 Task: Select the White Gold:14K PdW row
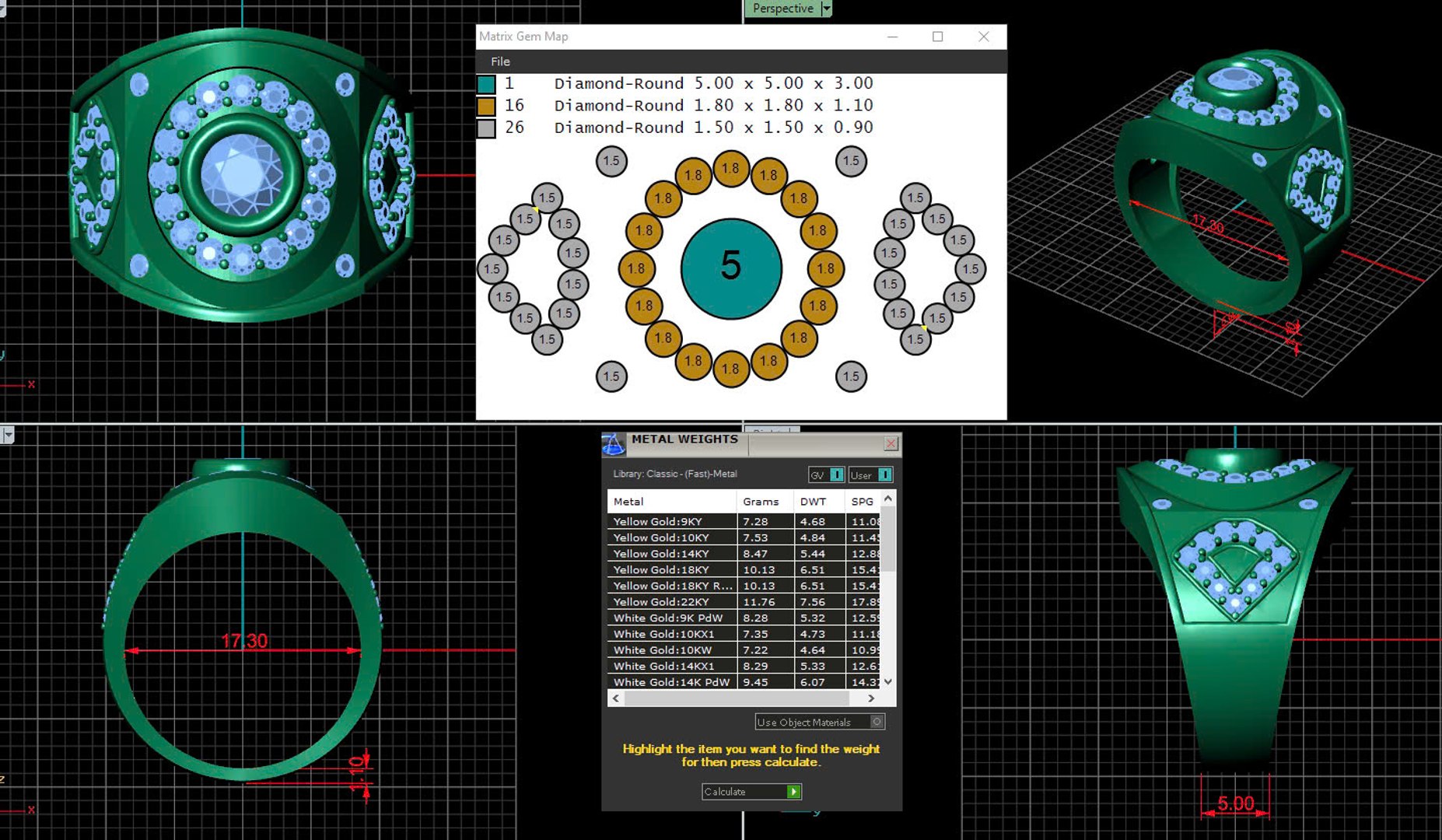744,682
